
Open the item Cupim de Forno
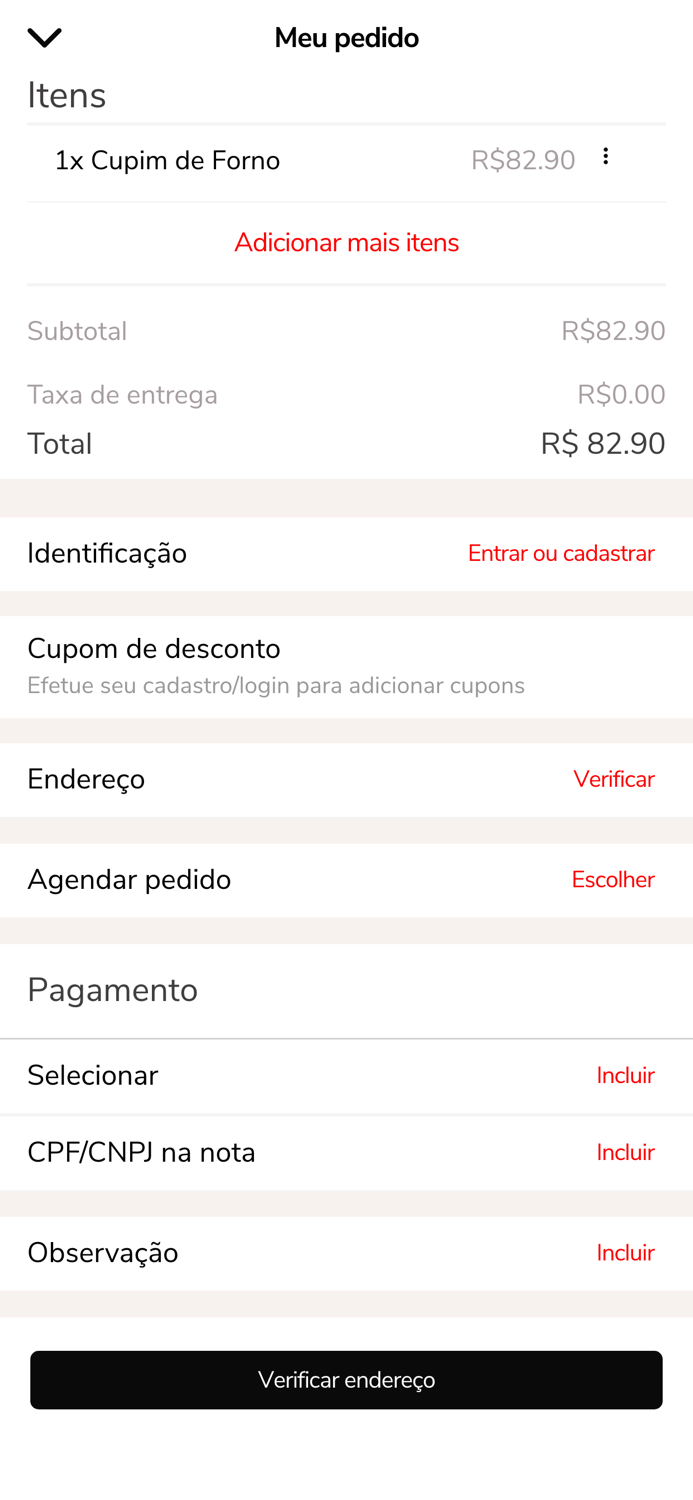click(x=169, y=160)
